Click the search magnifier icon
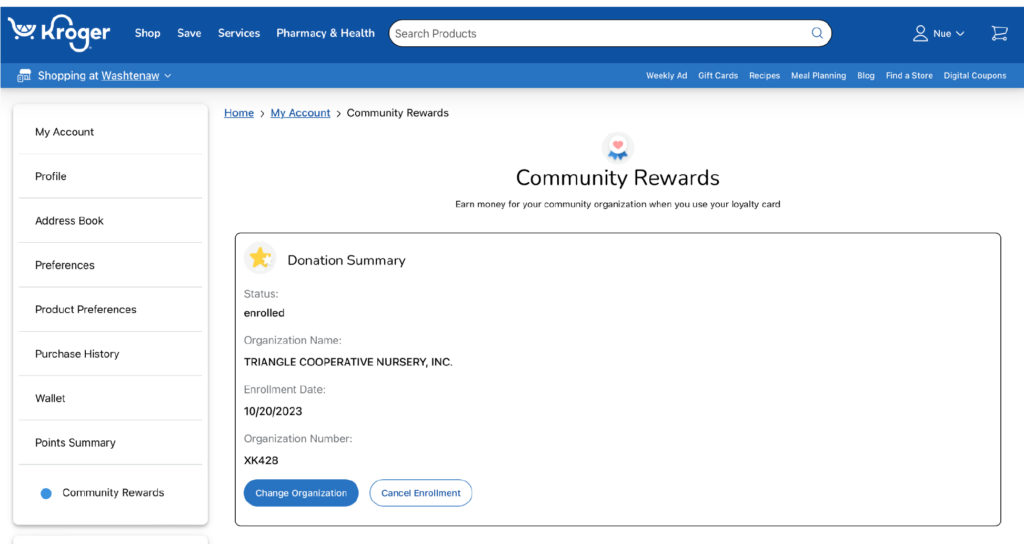Image resolution: width=1024 pixels, height=544 pixels. (817, 33)
